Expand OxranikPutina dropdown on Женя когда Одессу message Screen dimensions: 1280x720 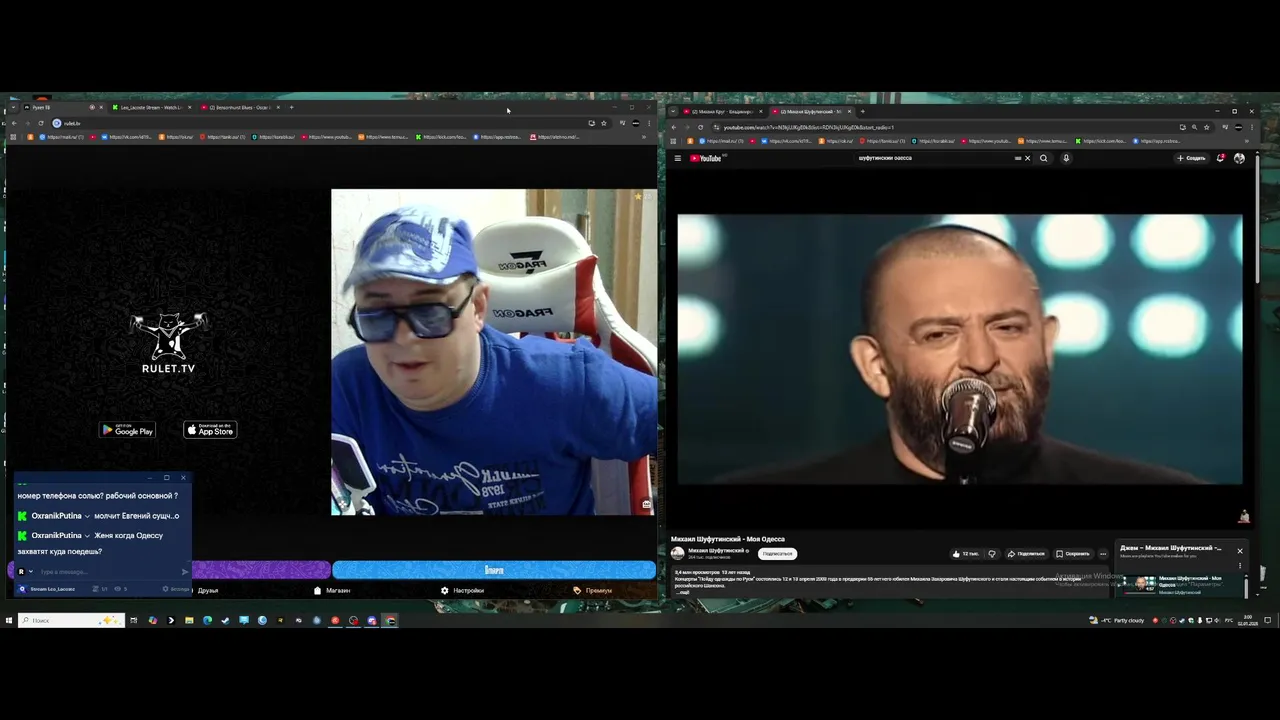pyautogui.click(x=87, y=536)
